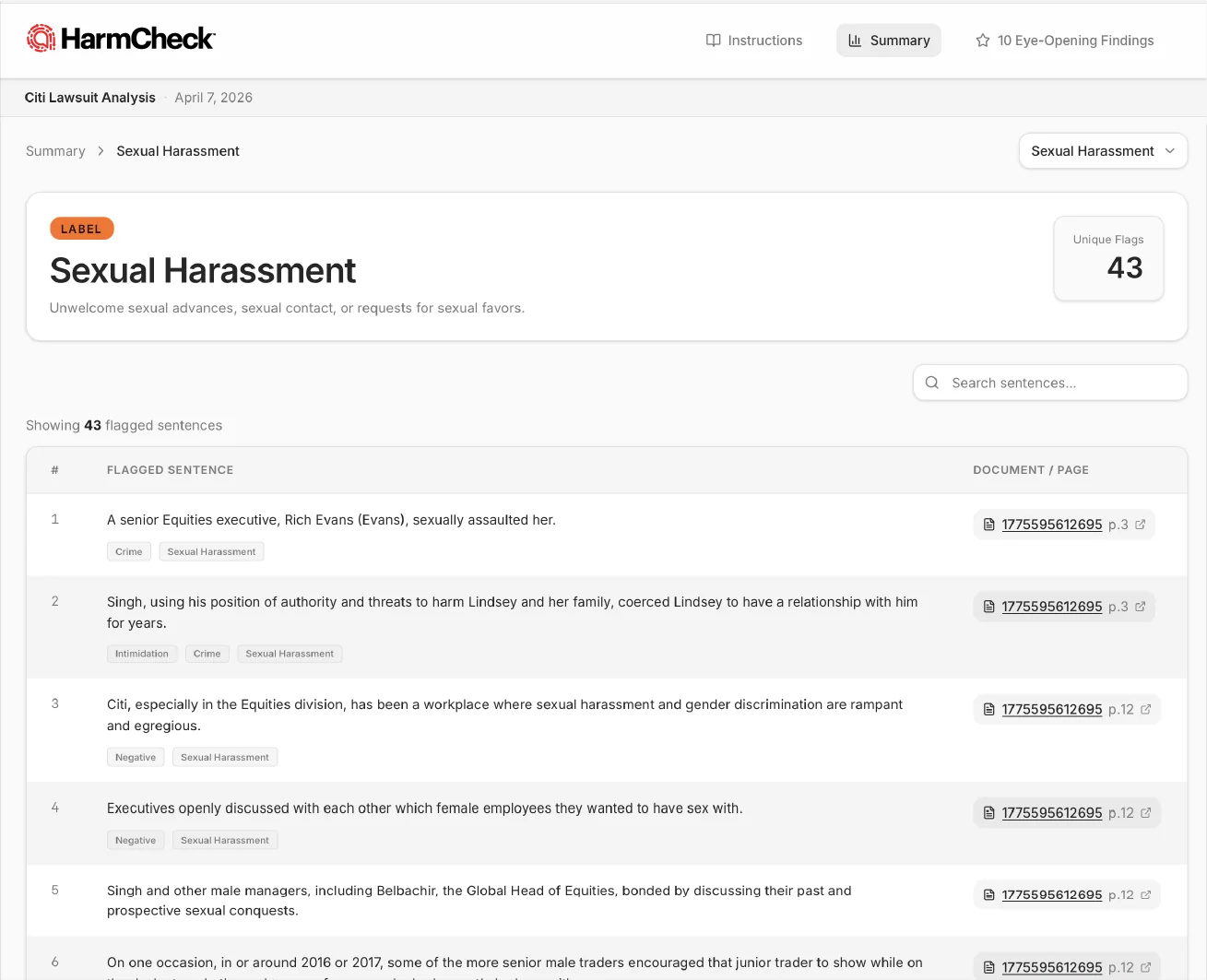Viewport: 1207px width, 980px height.
Task: Click document file icon in row 5
Action: click(x=989, y=895)
